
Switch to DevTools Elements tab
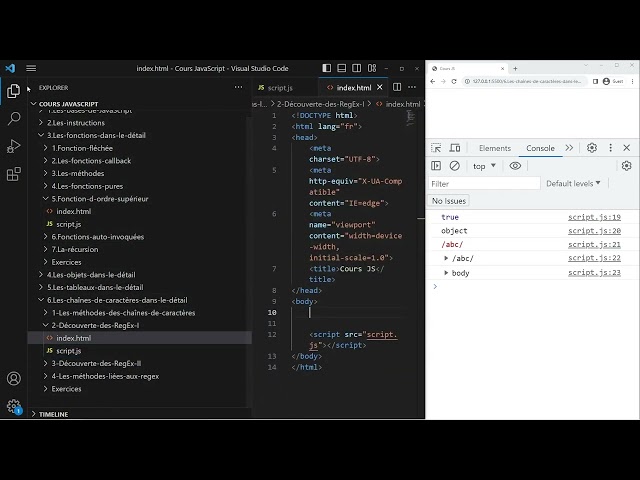coord(495,148)
